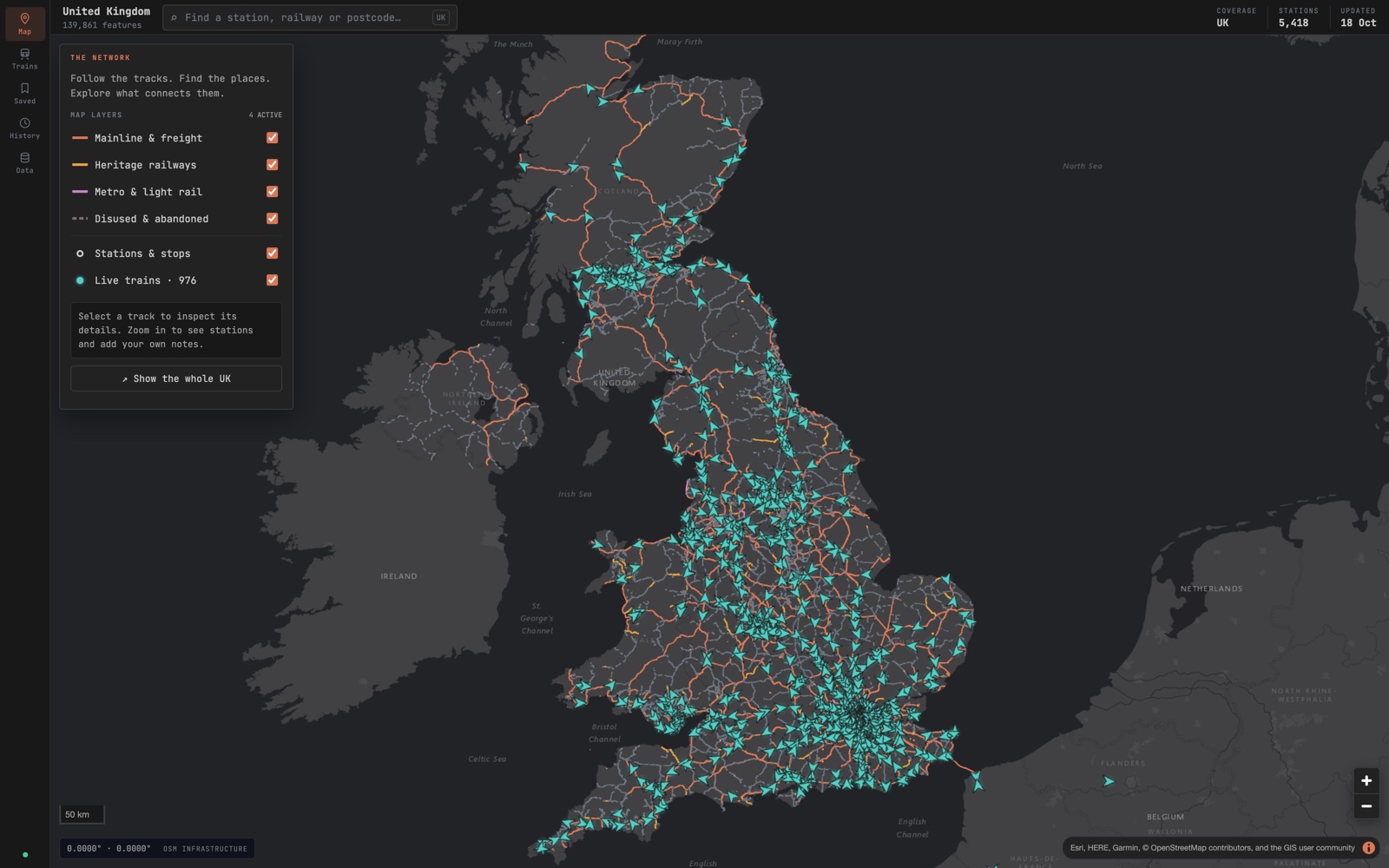
Task: Open the map attribution info icon
Action: coord(1368,848)
